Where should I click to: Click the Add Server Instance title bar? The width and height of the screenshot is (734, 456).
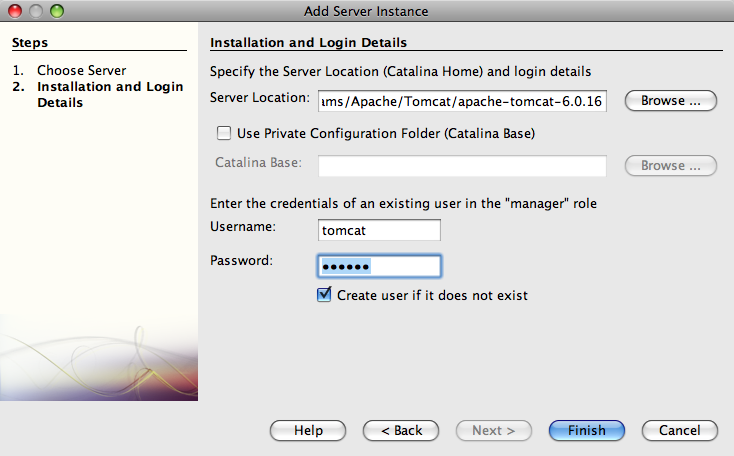tap(366, 11)
